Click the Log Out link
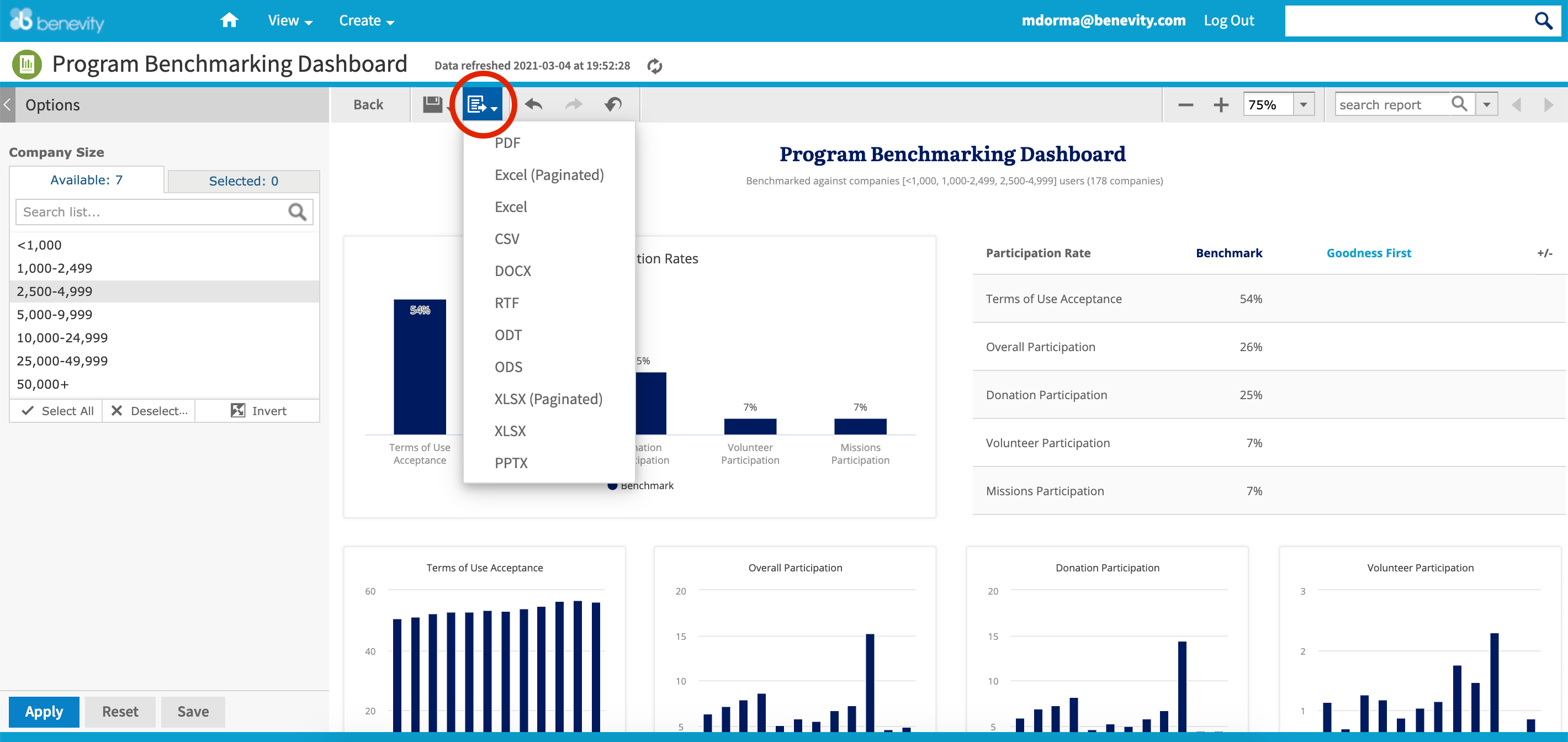 [1228, 20]
